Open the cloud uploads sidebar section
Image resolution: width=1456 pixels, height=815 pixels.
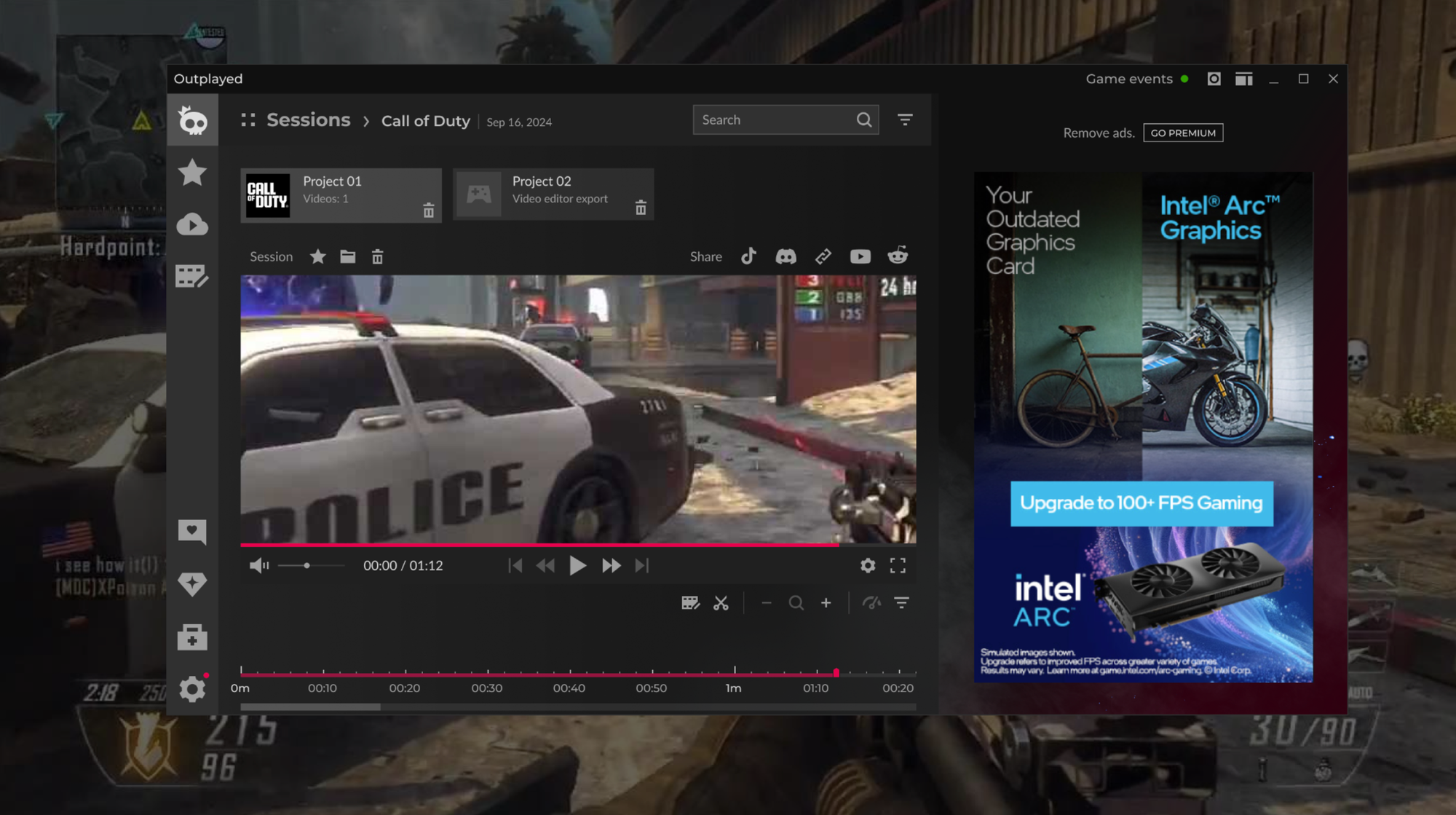pyautogui.click(x=192, y=224)
